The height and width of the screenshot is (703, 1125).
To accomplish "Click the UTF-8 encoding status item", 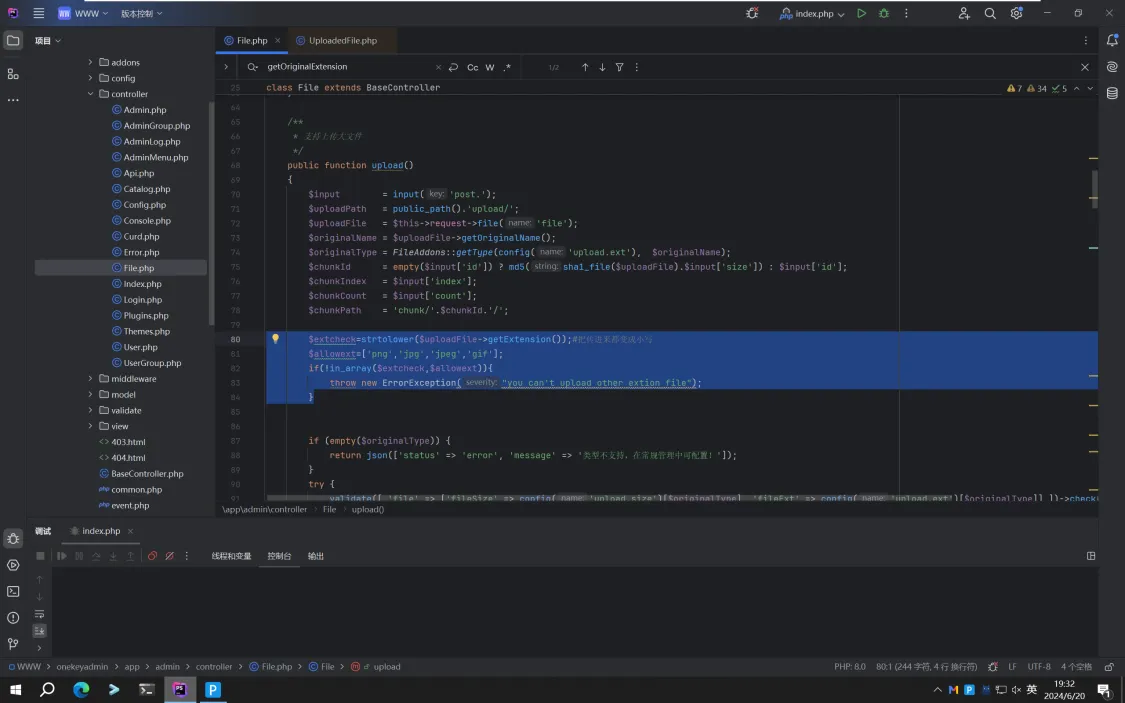I will tap(1039, 666).
